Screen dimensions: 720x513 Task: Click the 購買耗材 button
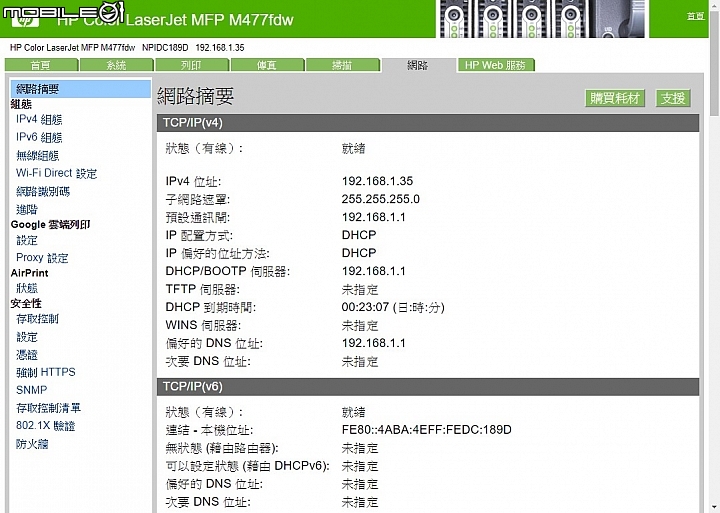pyautogui.click(x=615, y=98)
